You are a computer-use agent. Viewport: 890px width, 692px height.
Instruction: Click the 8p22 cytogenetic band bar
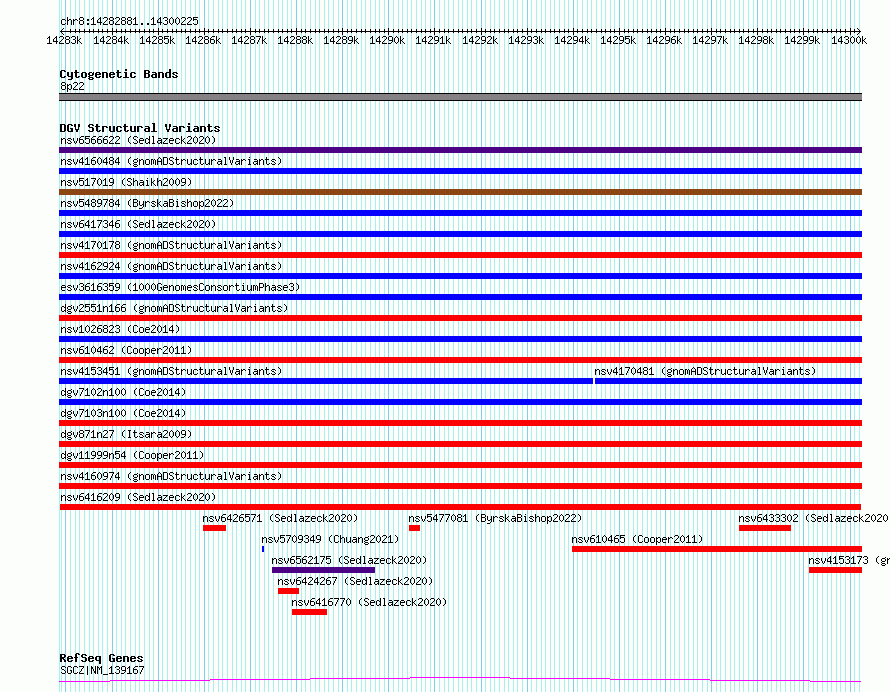point(460,97)
